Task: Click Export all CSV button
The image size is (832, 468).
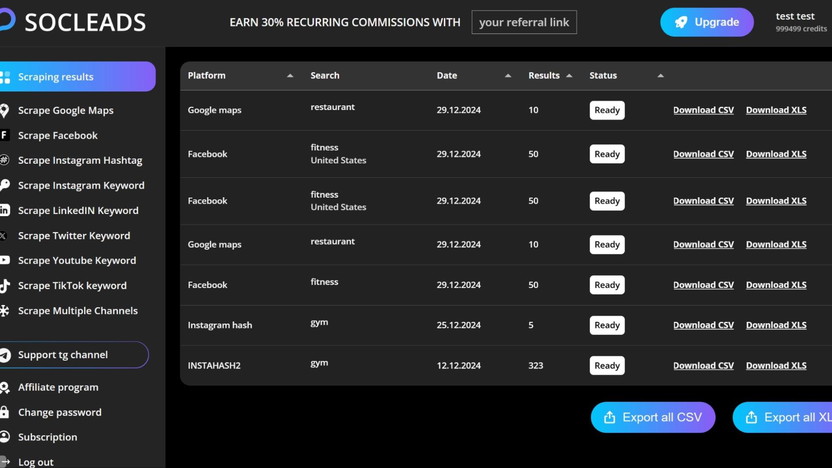Action: pos(653,417)
